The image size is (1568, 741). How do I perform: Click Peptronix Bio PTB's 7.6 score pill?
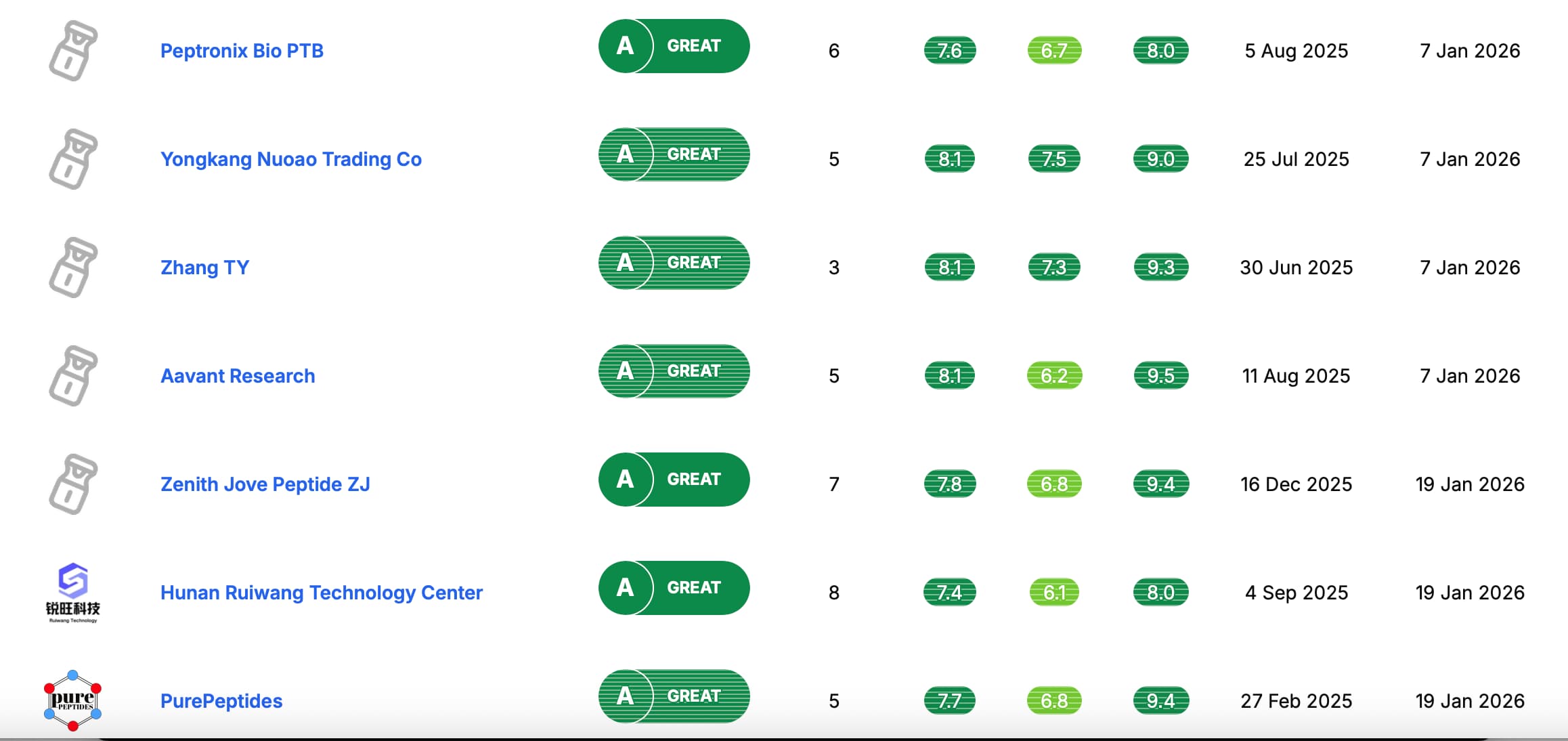click(949, 51)
